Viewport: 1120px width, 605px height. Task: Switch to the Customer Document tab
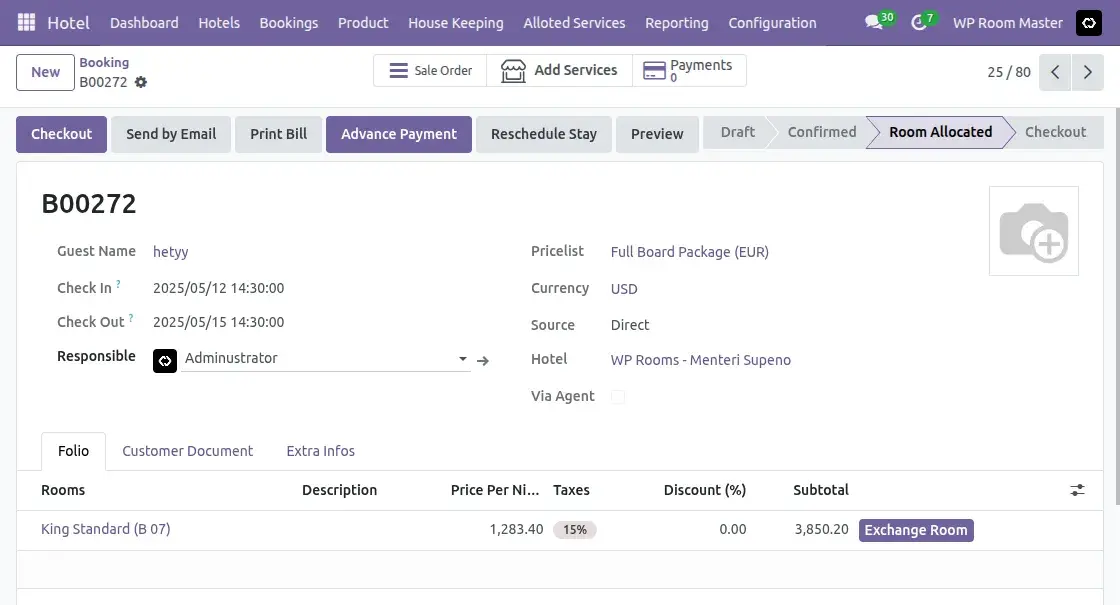point(187,451)
